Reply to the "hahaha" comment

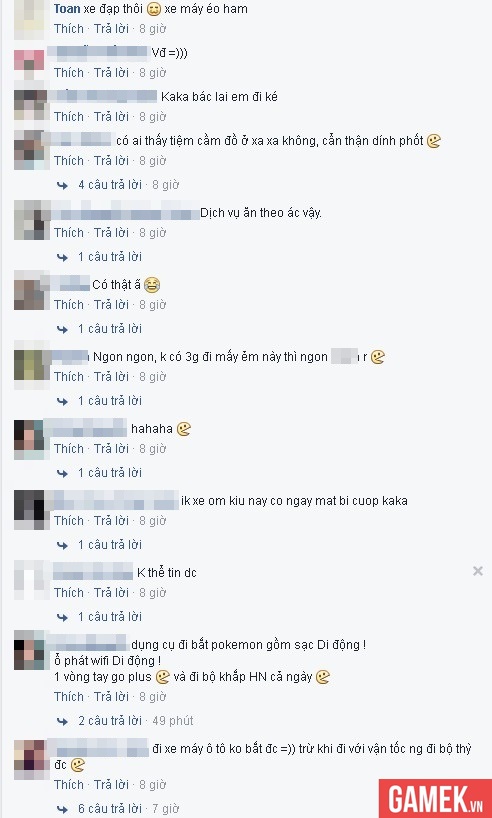(x=111, y=449)
